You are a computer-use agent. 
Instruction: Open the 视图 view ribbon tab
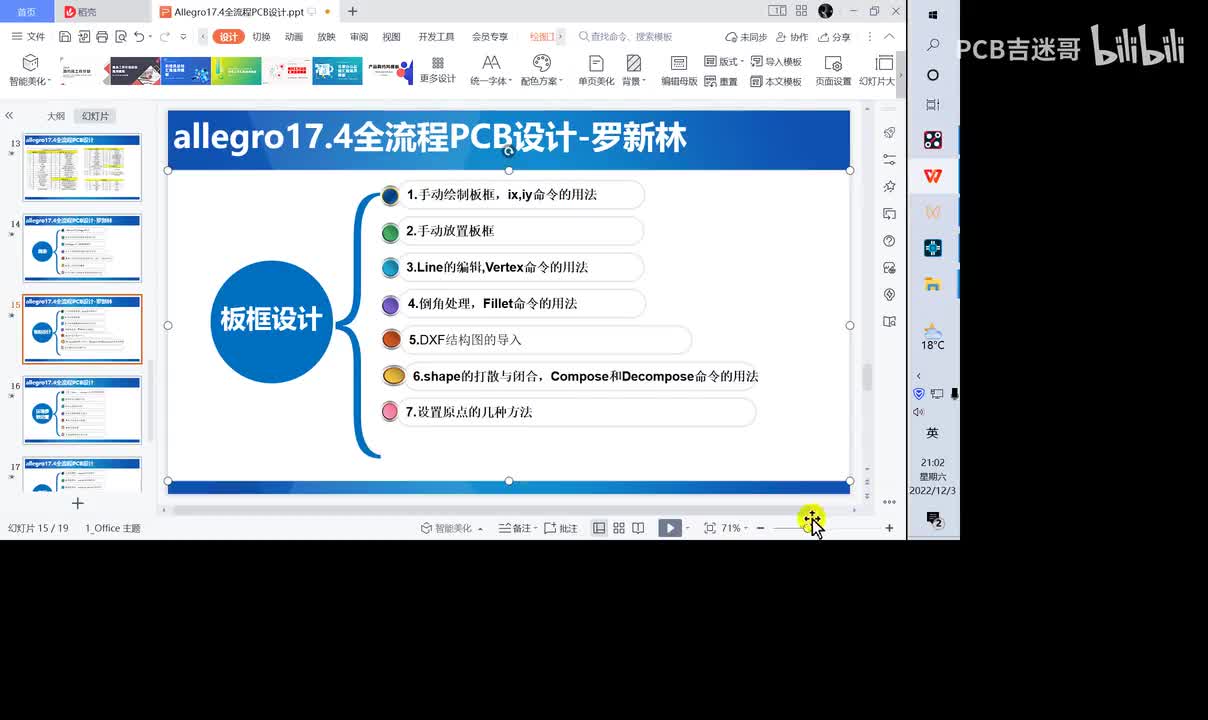[x=391, y=37]
